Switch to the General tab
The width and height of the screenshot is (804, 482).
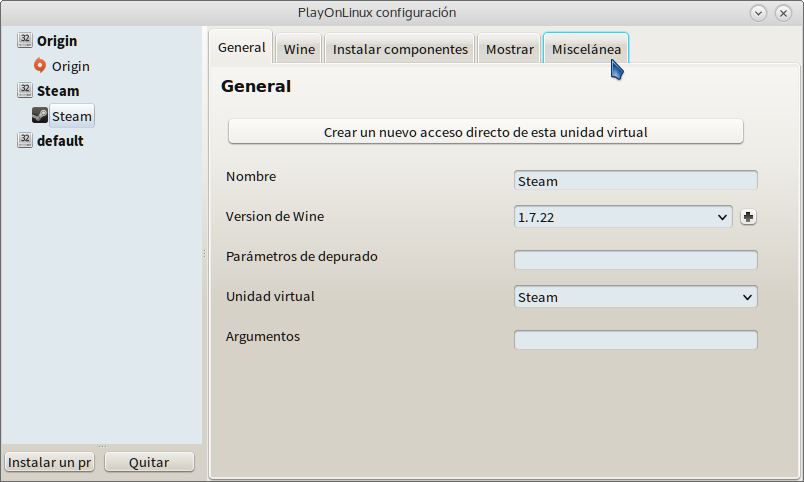click(242, 47)
